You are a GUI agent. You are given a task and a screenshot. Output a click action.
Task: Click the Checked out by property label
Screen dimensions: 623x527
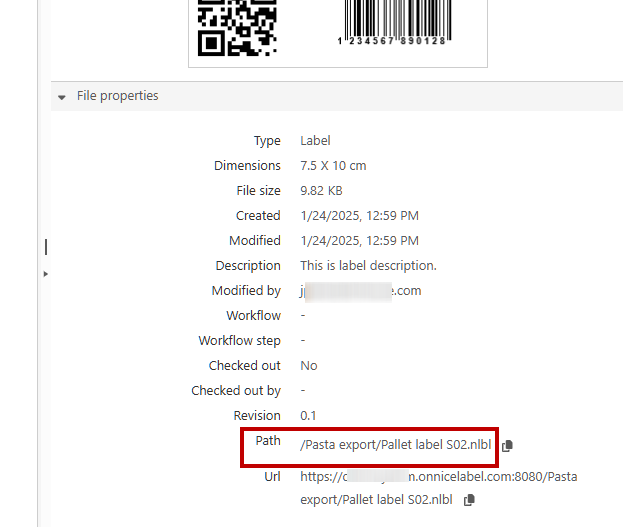(236, 391)
